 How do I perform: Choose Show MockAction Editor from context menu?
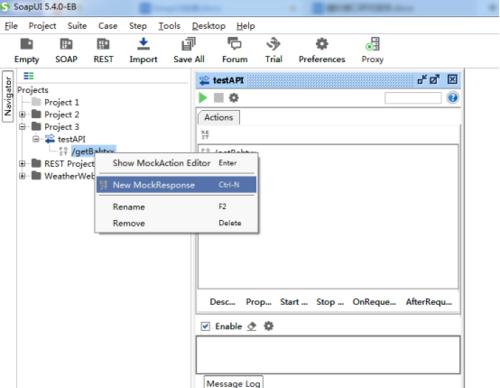(x=176, y=163)
